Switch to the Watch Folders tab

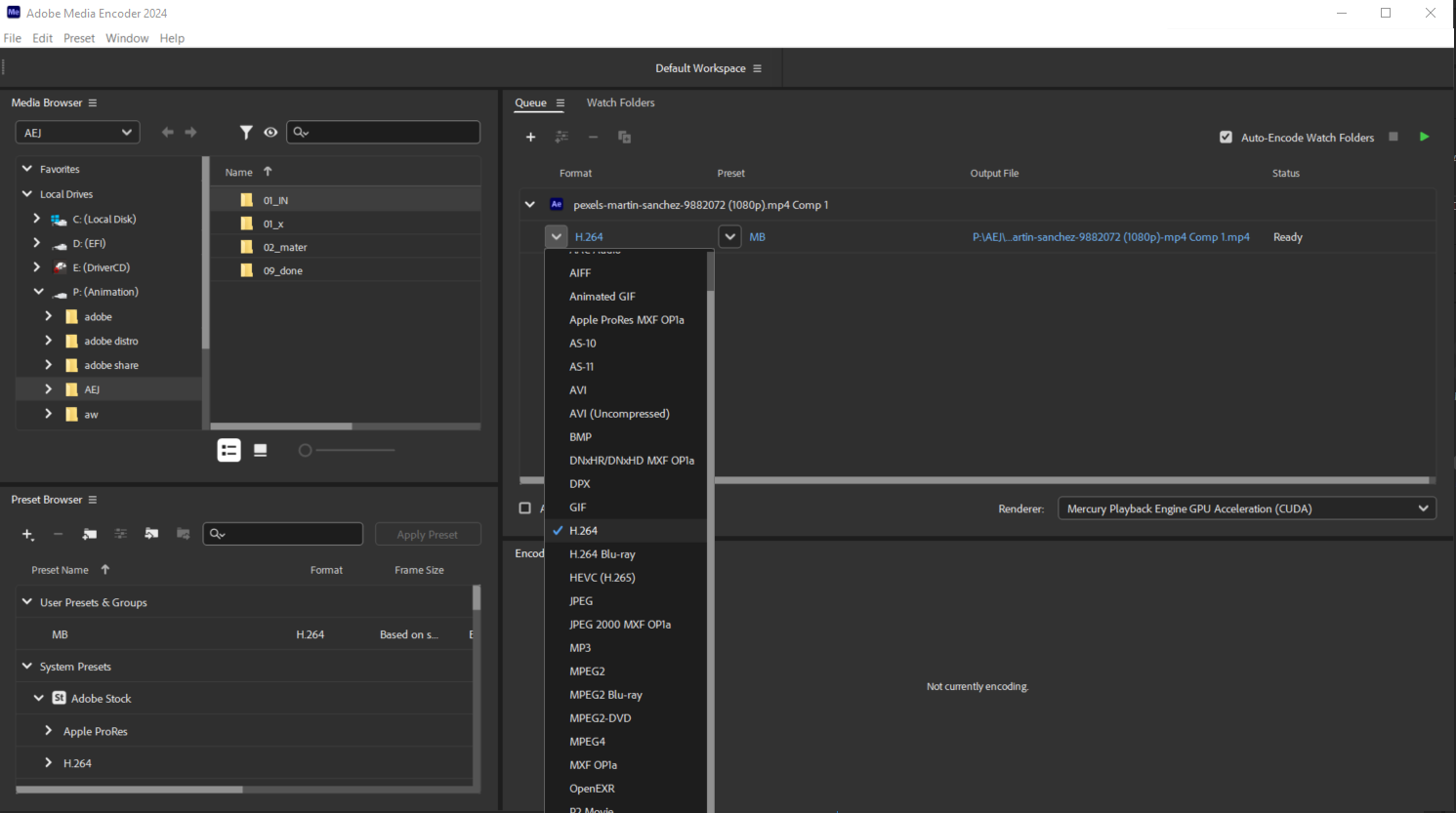620,102
